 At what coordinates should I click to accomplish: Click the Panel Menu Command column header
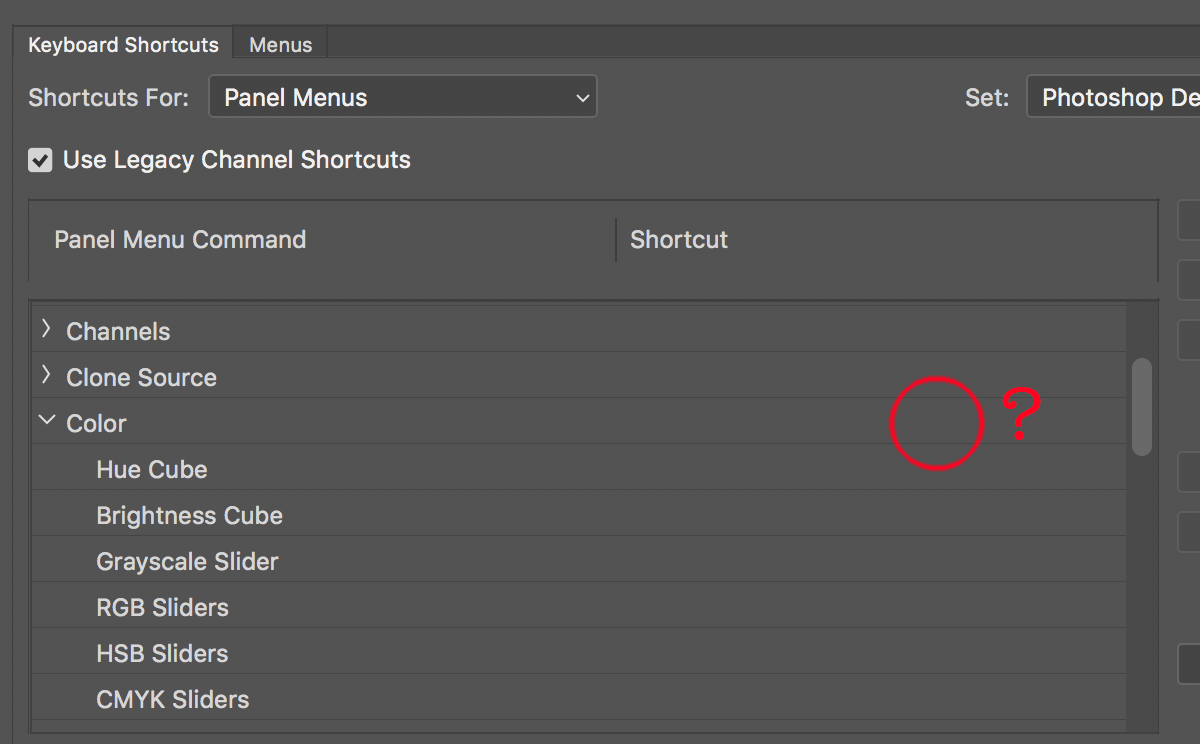pos(180,240)
